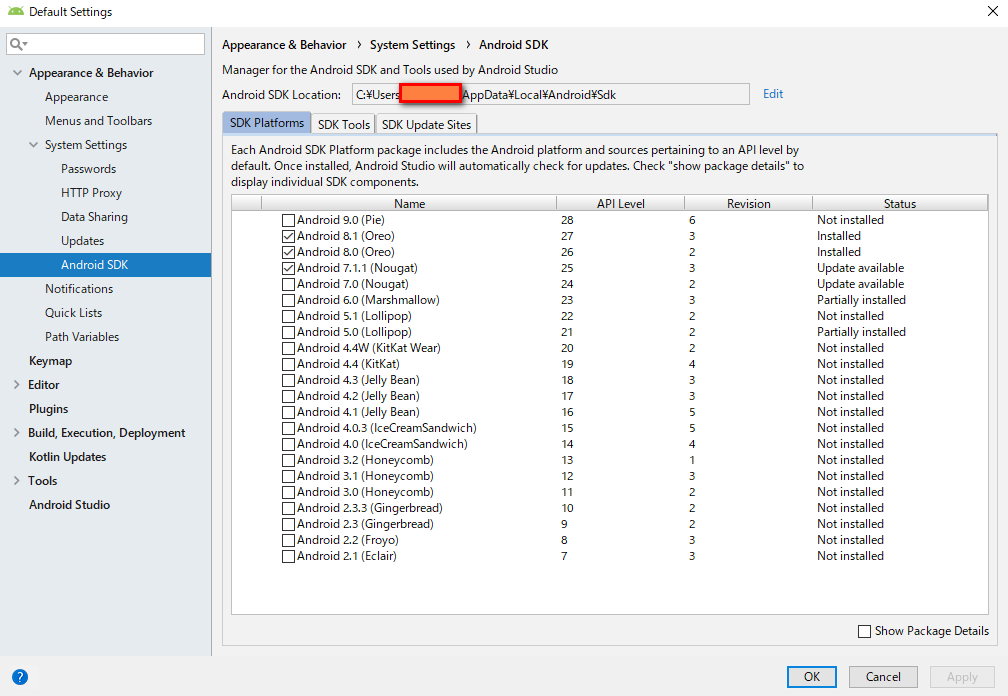Open Quick Lists settings

tap(73, 313)
